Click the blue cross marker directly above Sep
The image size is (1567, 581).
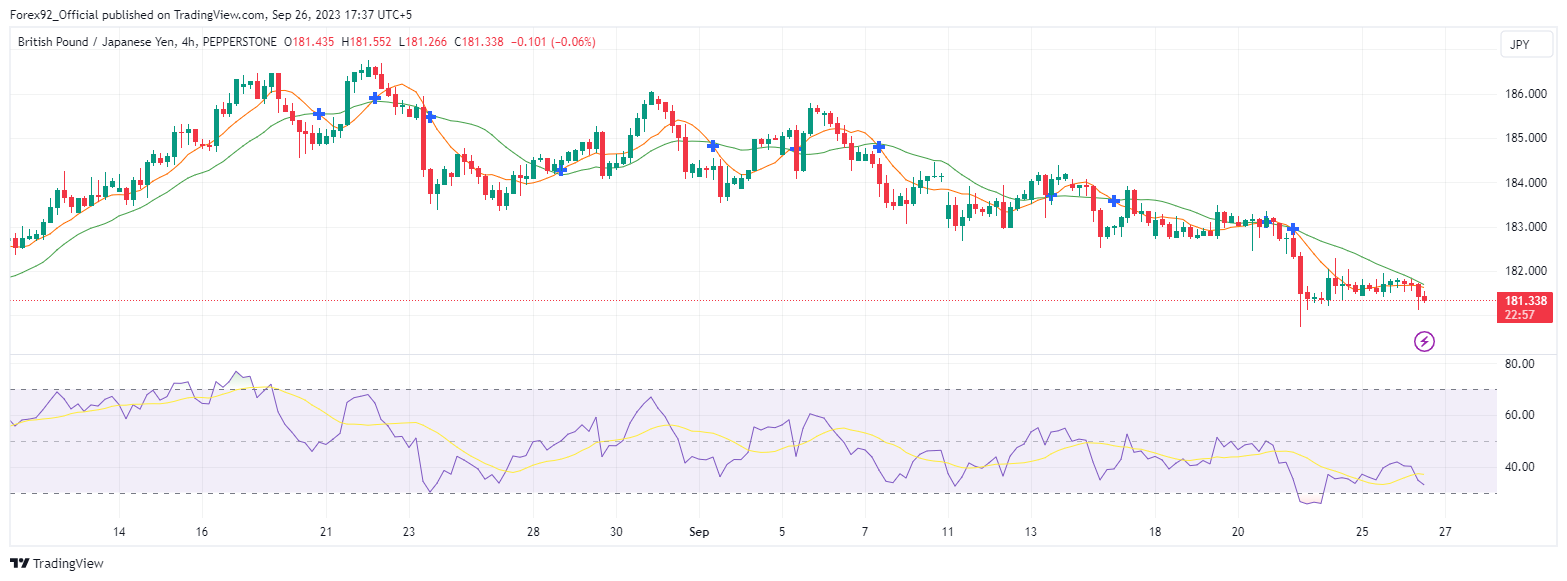(x=713, y=146)
